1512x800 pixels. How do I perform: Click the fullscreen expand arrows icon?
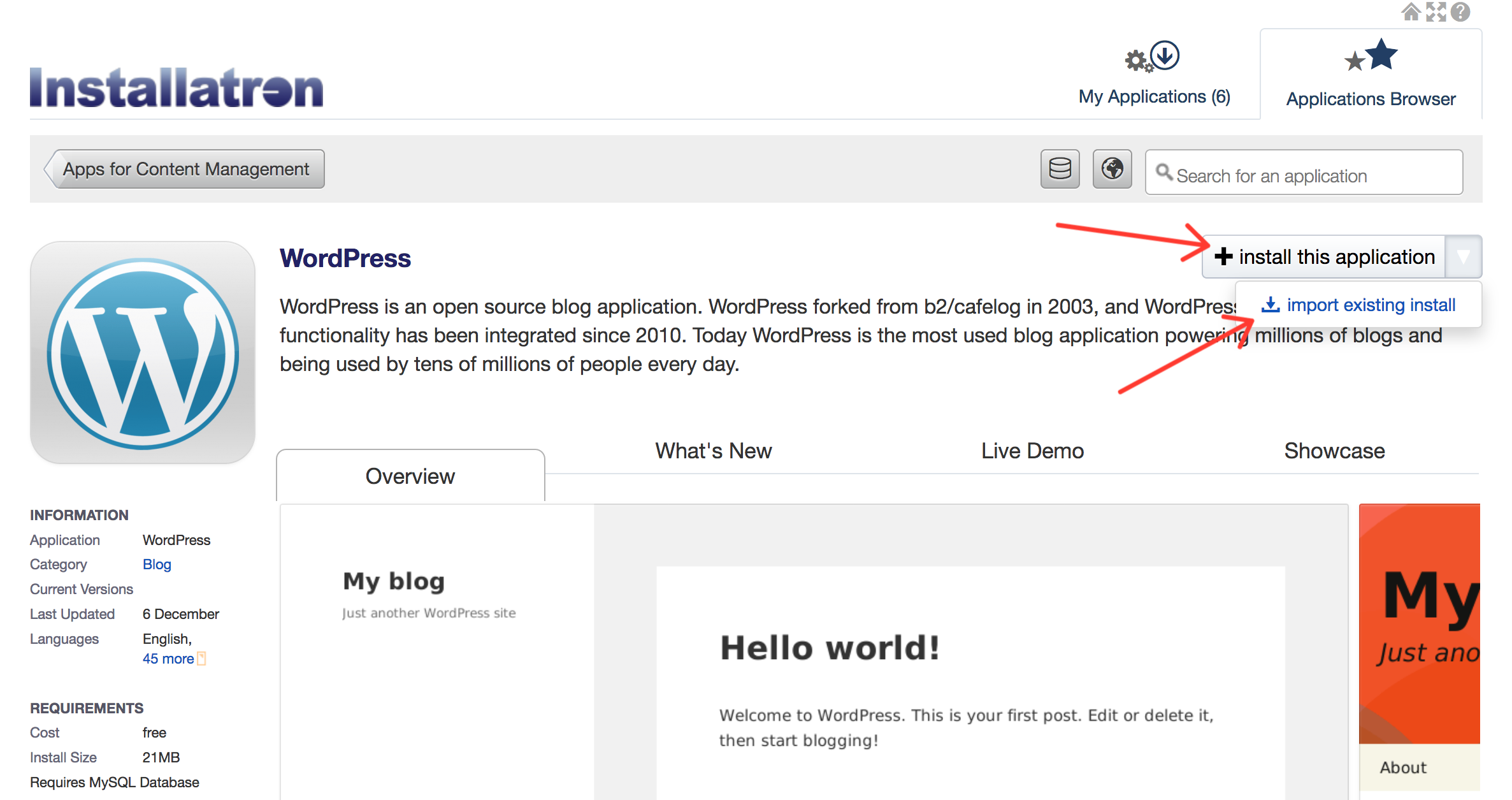tap(1436, 11)
